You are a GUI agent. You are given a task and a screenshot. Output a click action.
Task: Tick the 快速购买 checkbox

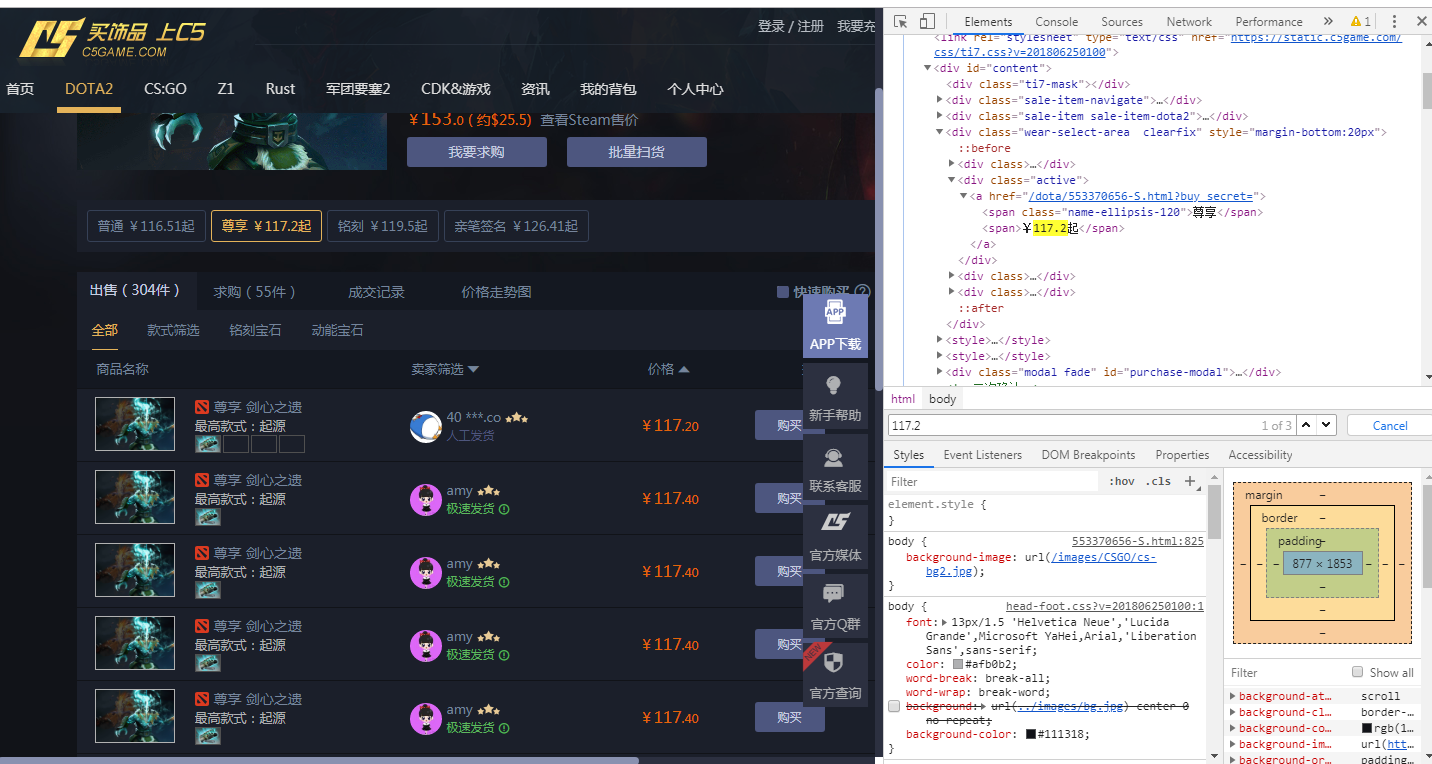(783, 292)
